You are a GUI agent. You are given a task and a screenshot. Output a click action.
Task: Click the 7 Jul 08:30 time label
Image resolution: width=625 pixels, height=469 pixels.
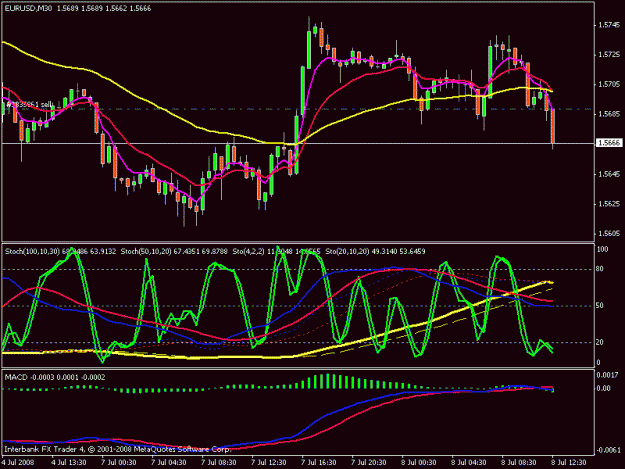[218, 463]
